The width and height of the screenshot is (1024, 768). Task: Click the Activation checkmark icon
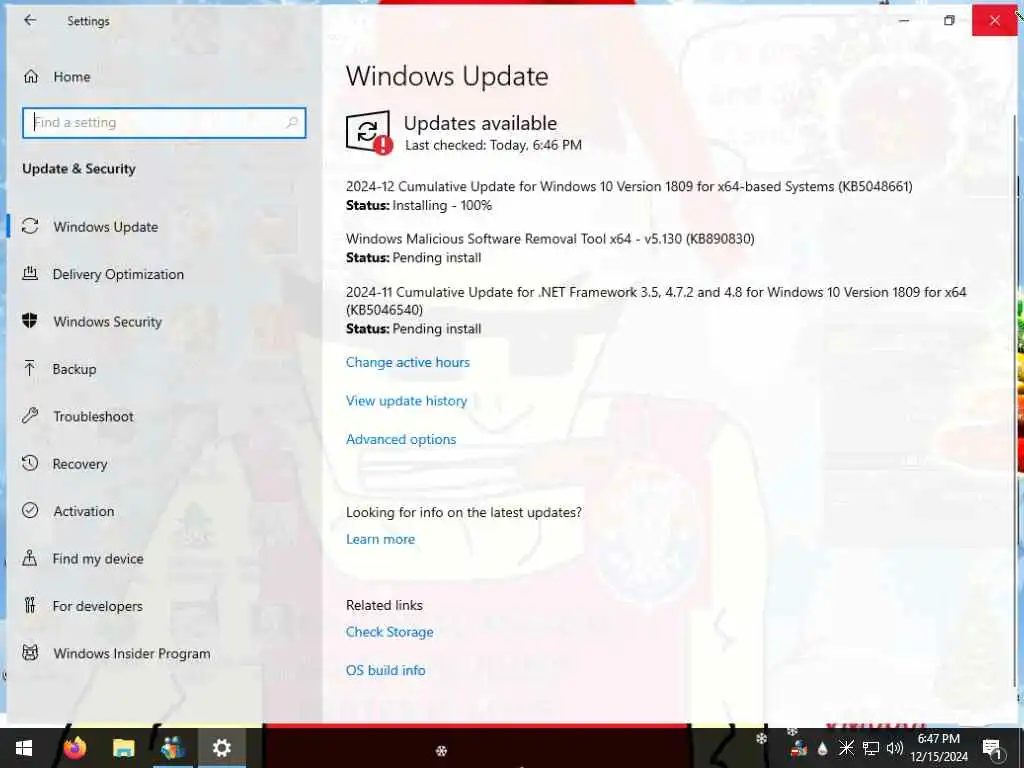tap(30, 510)
